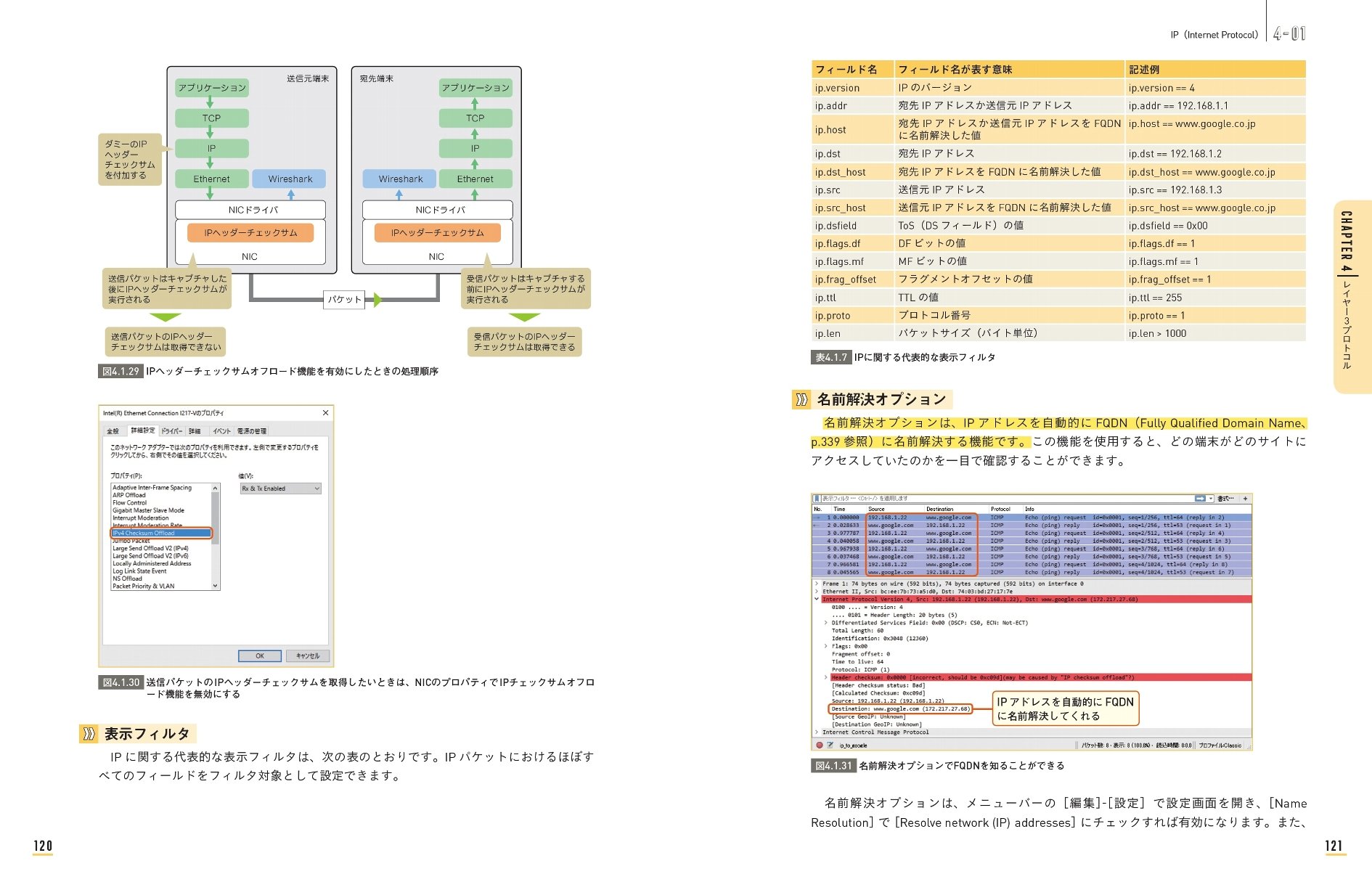Open the 書式 dropdown next to the filter bar

(x=1226, y=499)
